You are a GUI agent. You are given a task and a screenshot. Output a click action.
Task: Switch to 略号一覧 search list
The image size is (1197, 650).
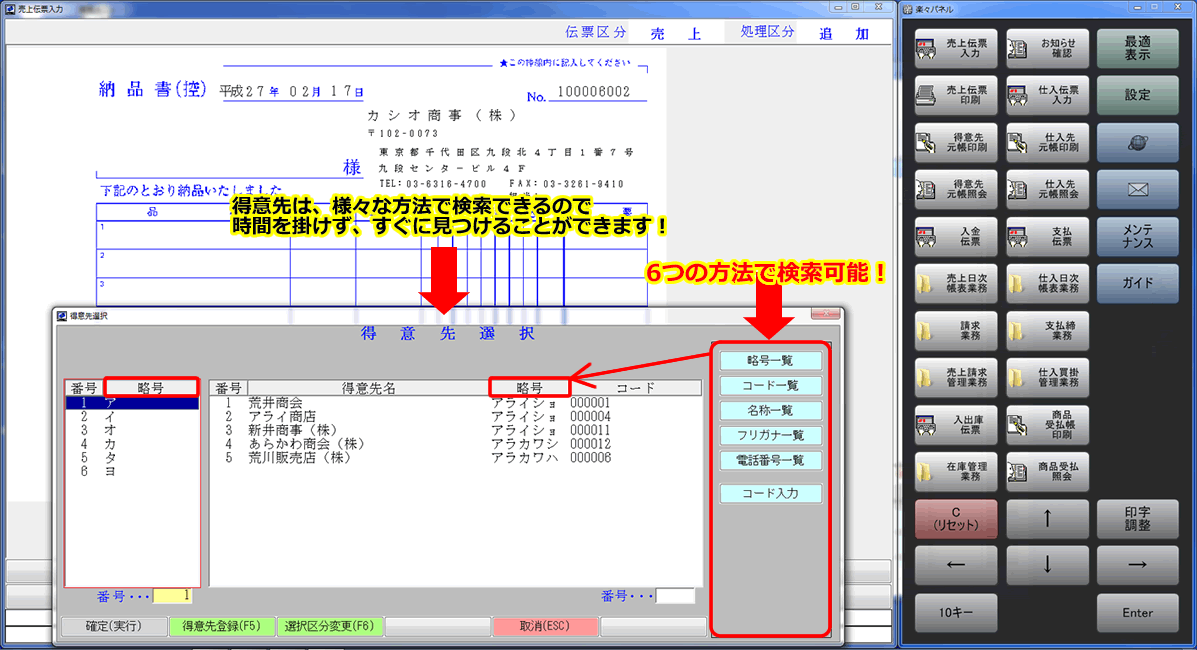point(771,361)
